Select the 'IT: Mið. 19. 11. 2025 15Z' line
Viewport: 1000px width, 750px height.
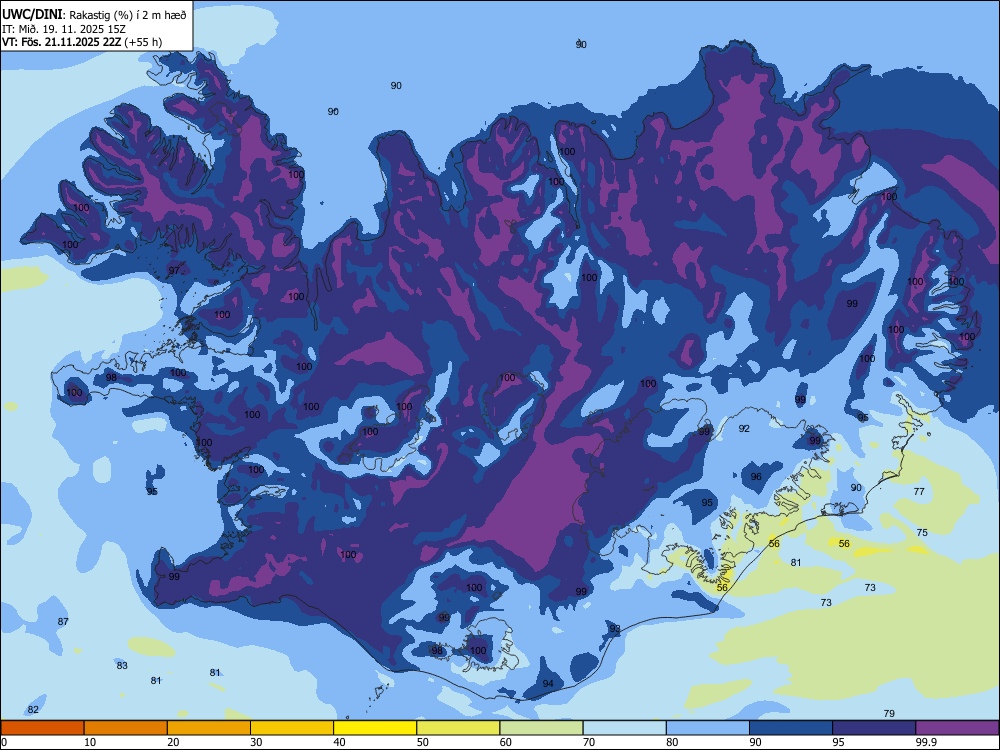click(64, 29)
